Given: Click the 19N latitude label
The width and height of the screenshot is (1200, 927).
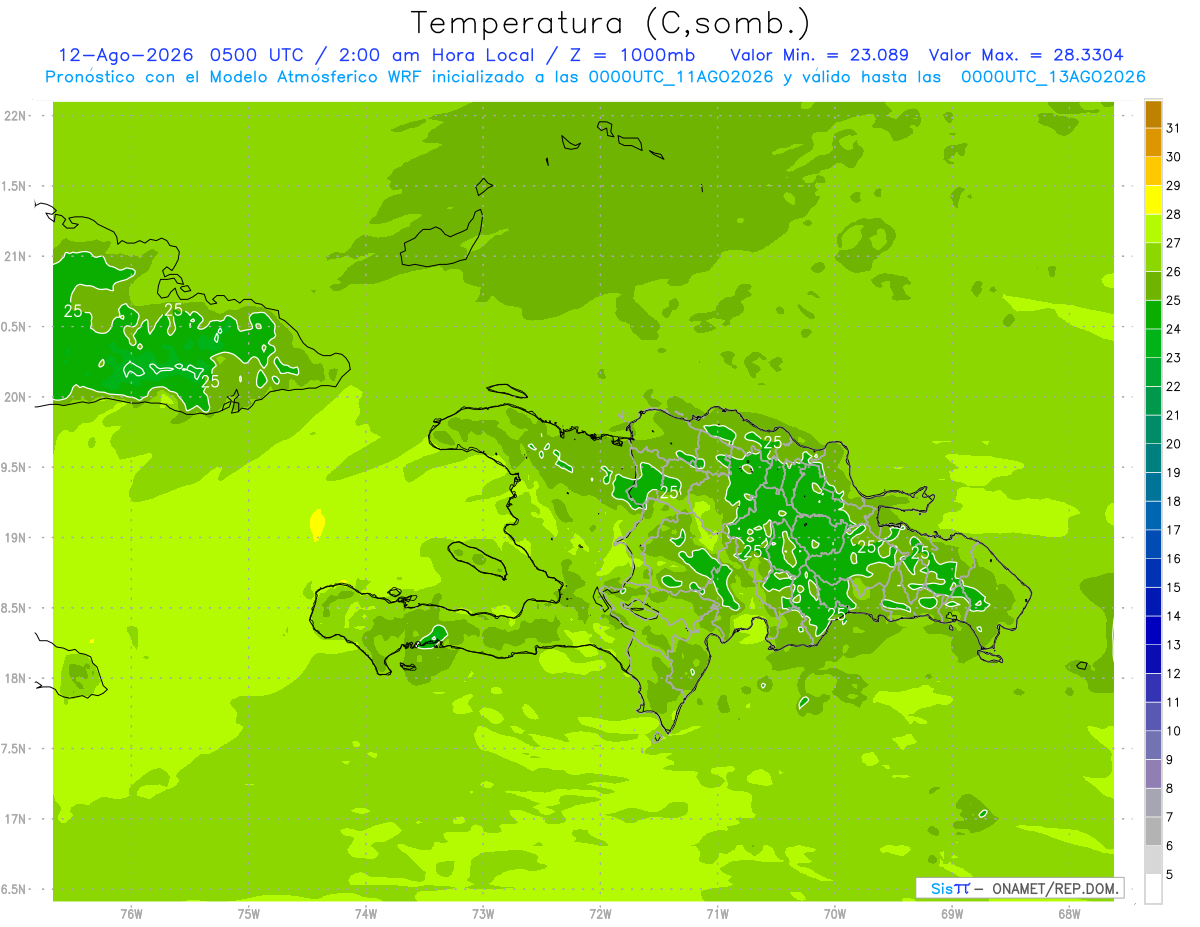Looking at the screenshot, I should click(x=16, y=538).
